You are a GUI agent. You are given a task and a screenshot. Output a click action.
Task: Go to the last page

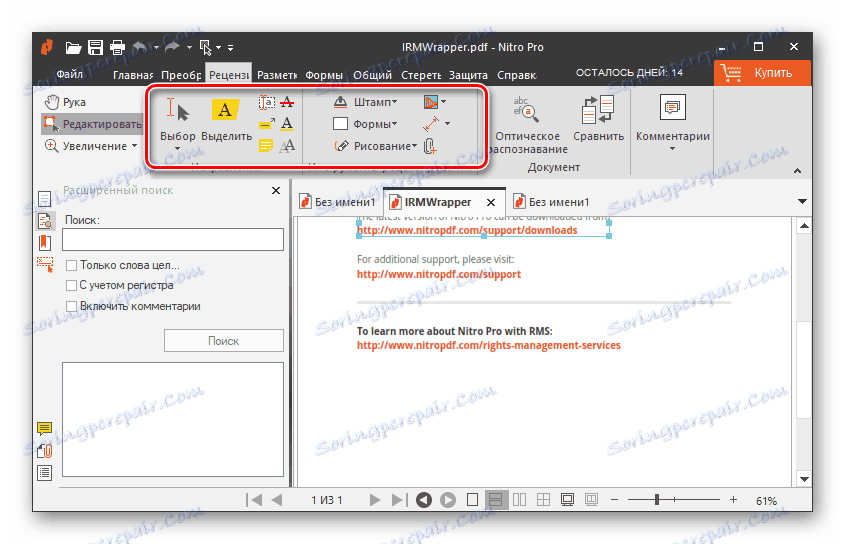pyautogui.click(x=398, y=500)
